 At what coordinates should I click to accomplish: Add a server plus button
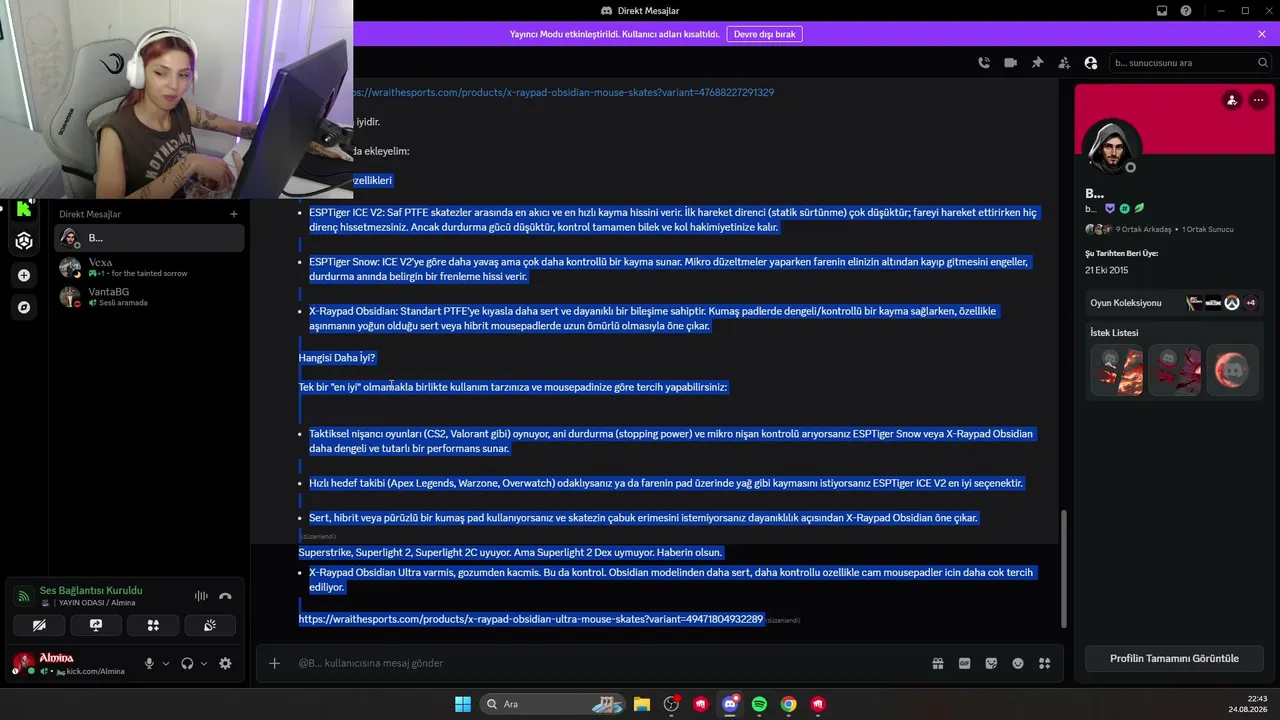(x=24, y=275)
